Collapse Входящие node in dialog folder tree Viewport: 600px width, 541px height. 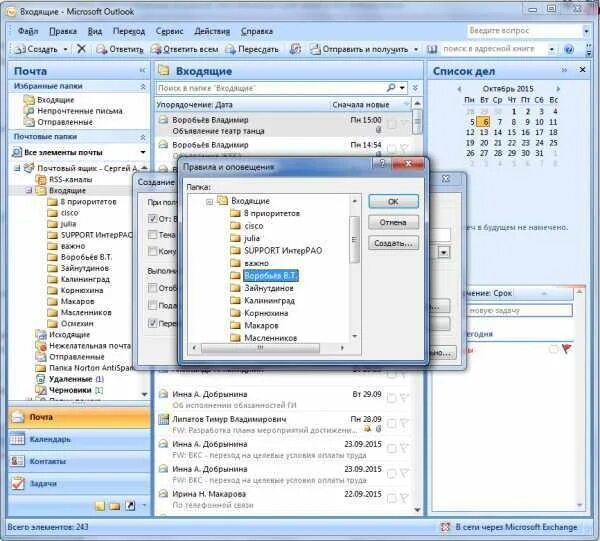[x=209, y=201]
